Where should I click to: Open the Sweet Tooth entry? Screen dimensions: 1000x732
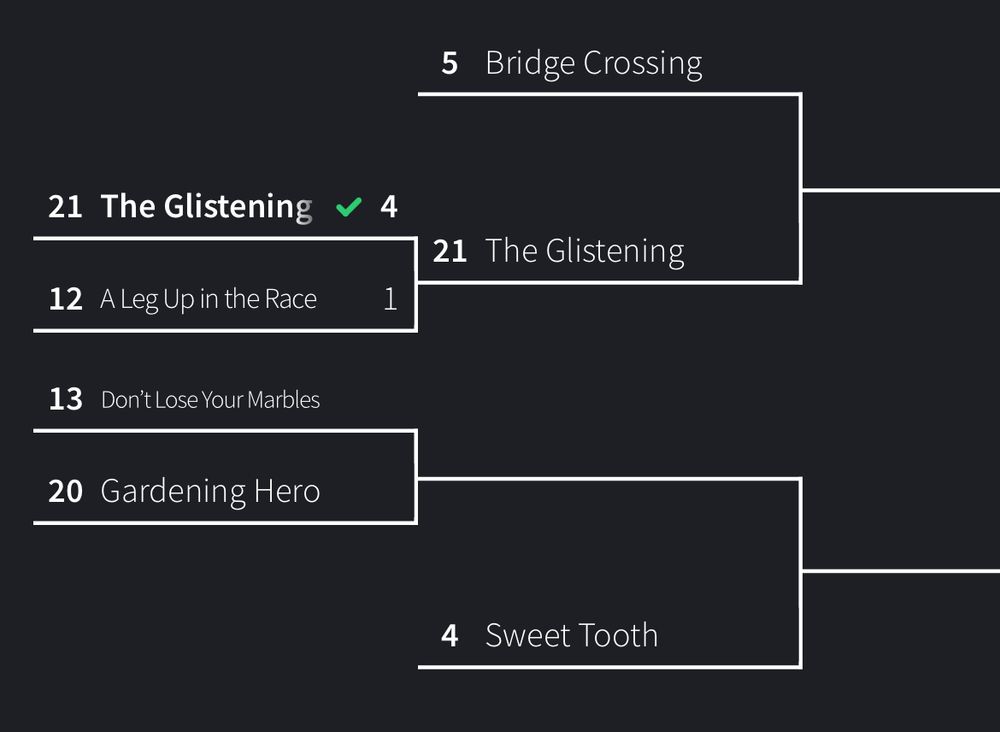tap(571, 635)
